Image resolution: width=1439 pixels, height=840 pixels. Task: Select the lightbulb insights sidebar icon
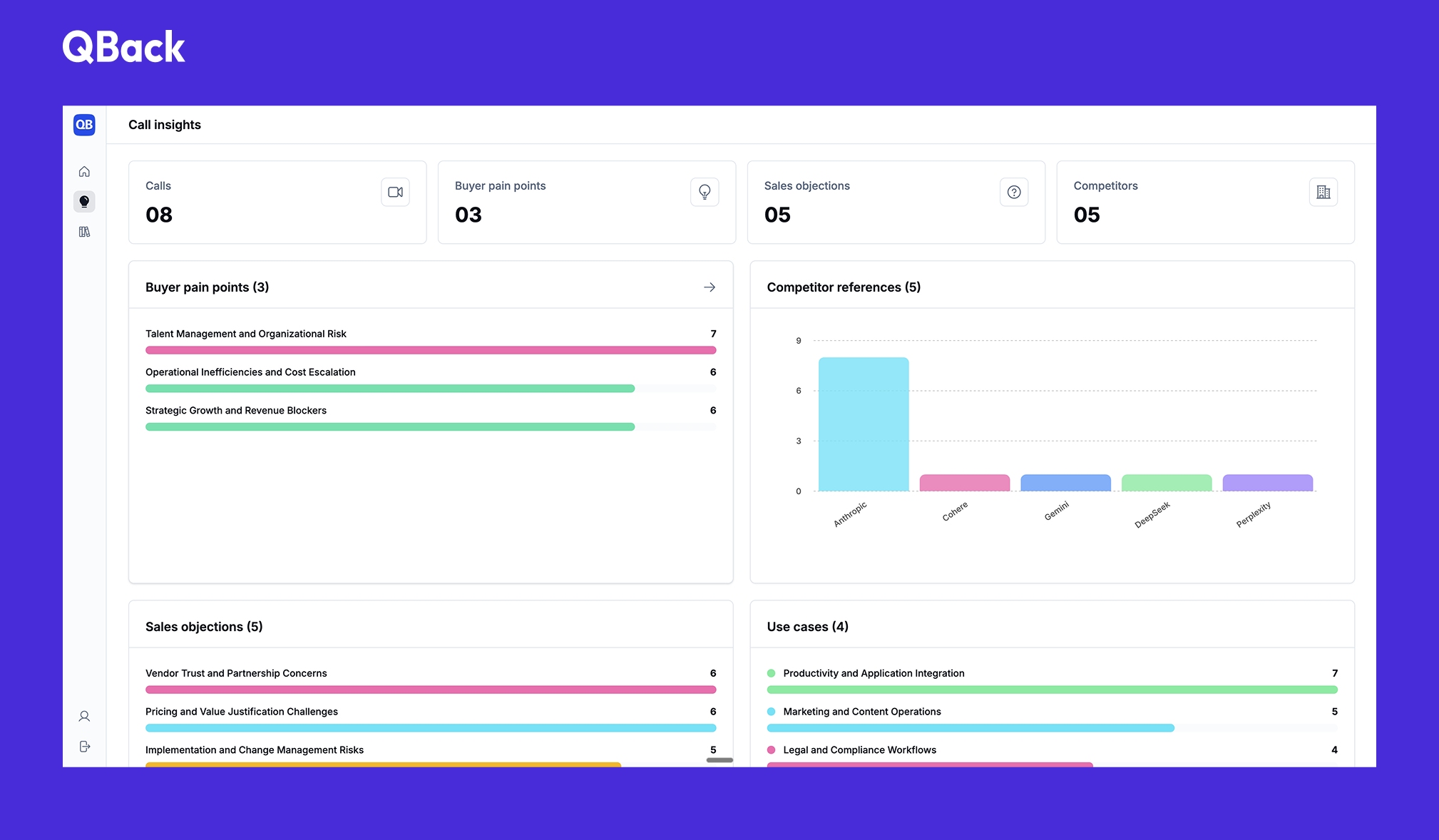coord(84,202)
